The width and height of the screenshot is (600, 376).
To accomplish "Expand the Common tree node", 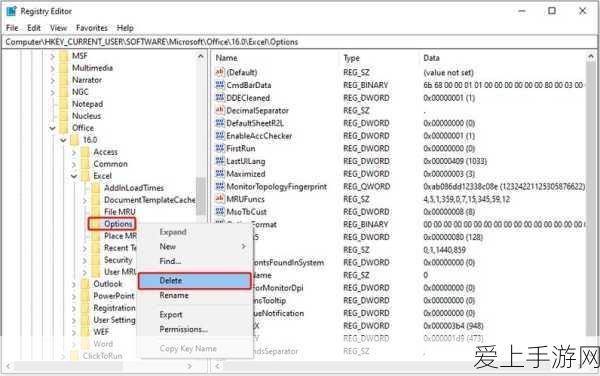I will [74, 164].
